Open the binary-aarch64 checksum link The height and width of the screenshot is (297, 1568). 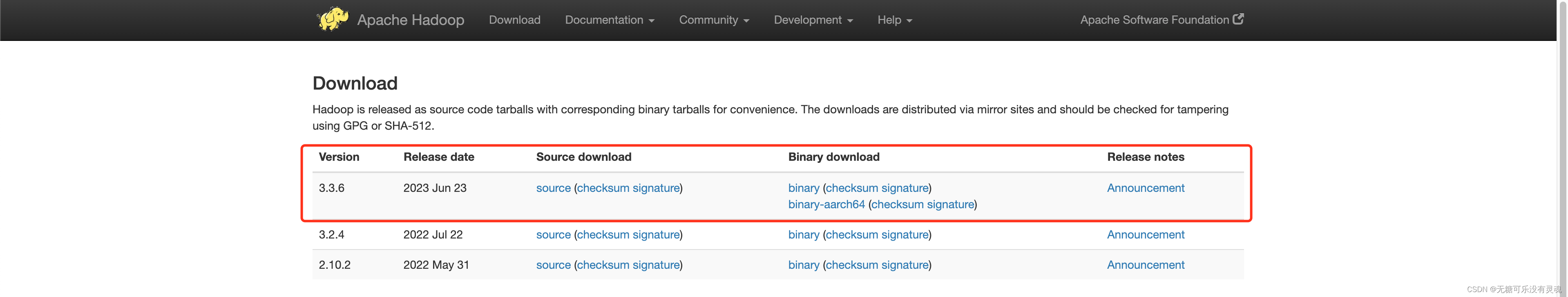coord(897,204)
